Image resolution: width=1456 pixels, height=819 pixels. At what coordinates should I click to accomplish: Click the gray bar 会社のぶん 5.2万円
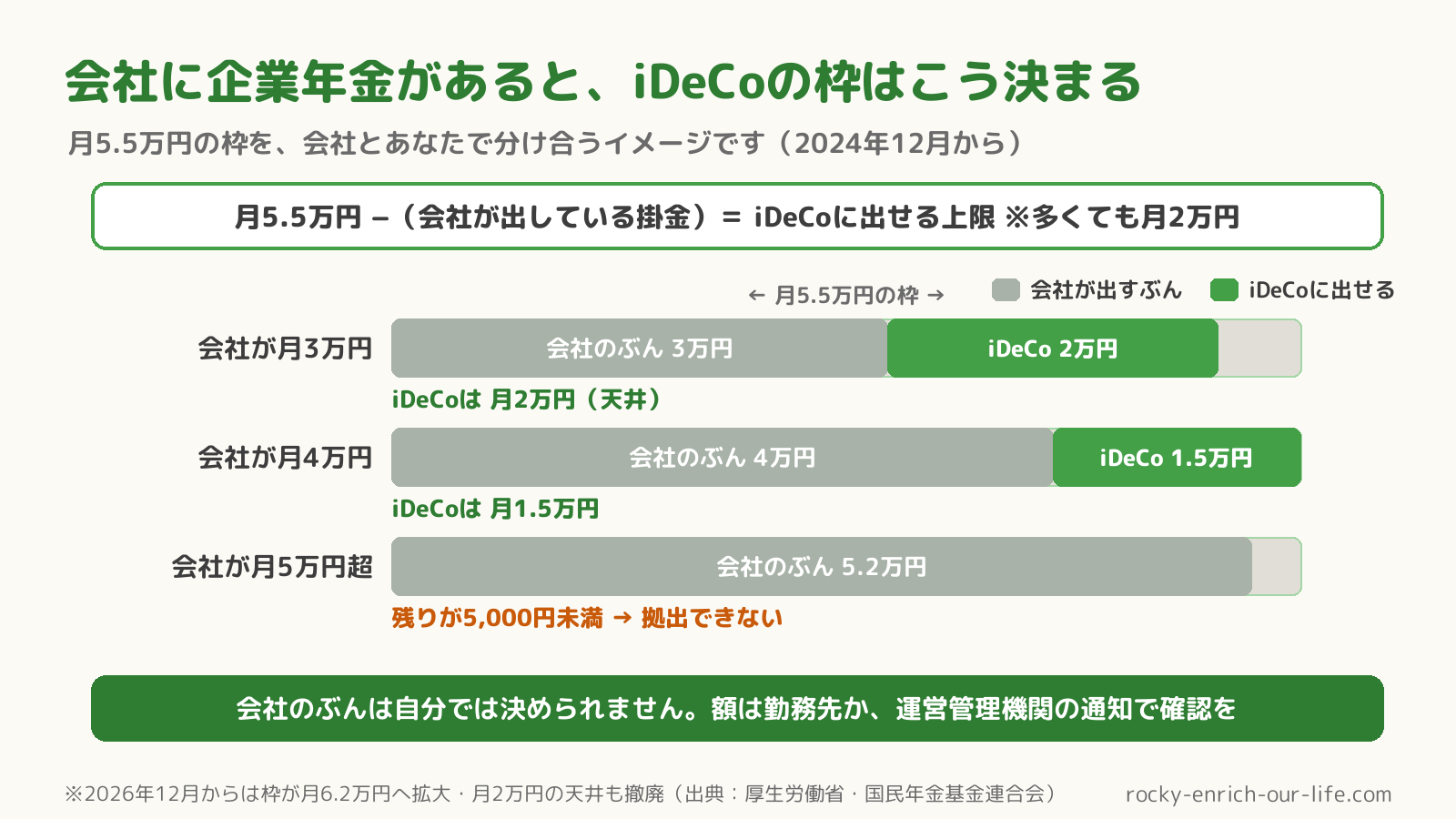(822, 567)
